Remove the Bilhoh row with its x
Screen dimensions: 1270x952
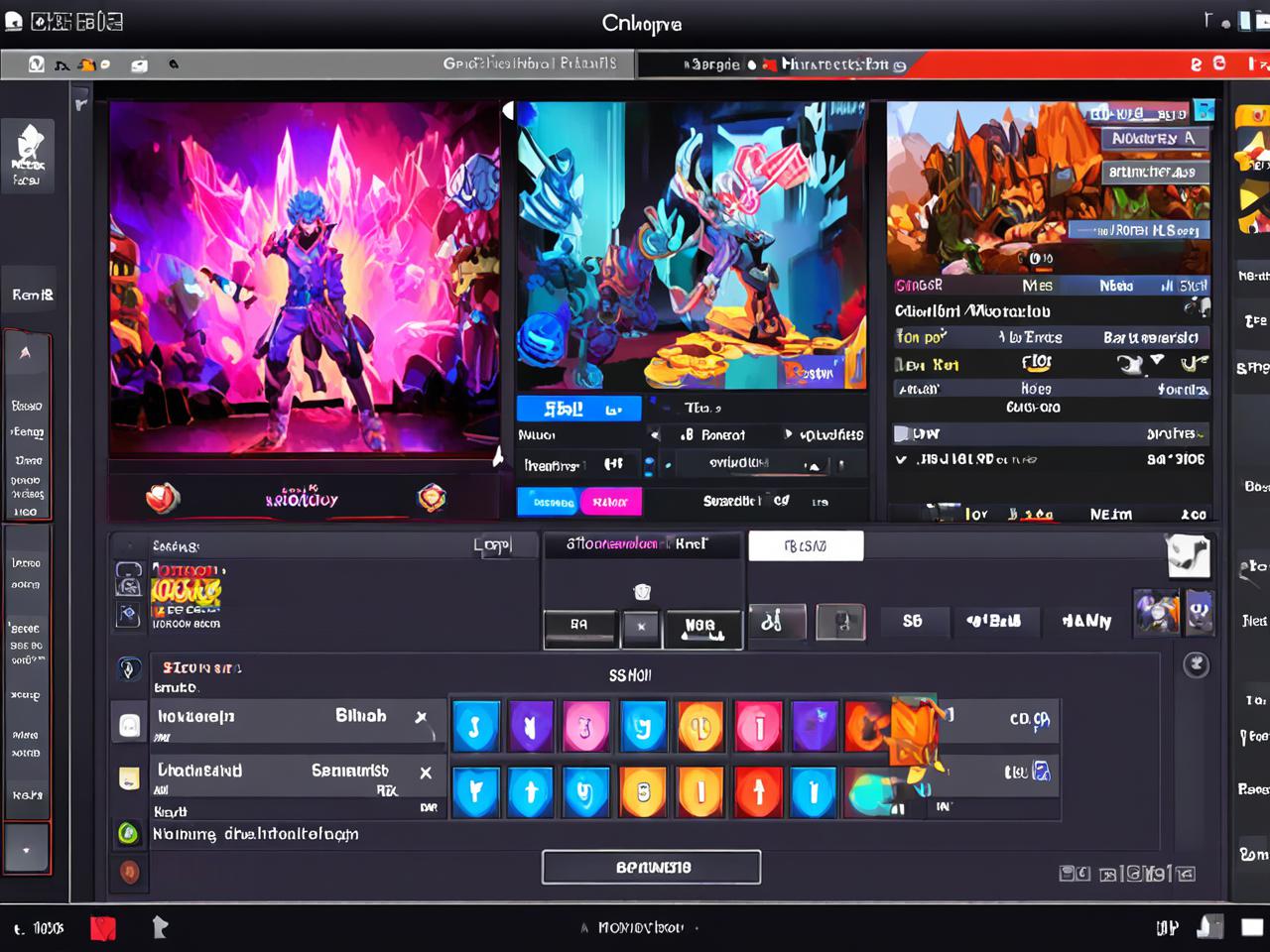421,716
